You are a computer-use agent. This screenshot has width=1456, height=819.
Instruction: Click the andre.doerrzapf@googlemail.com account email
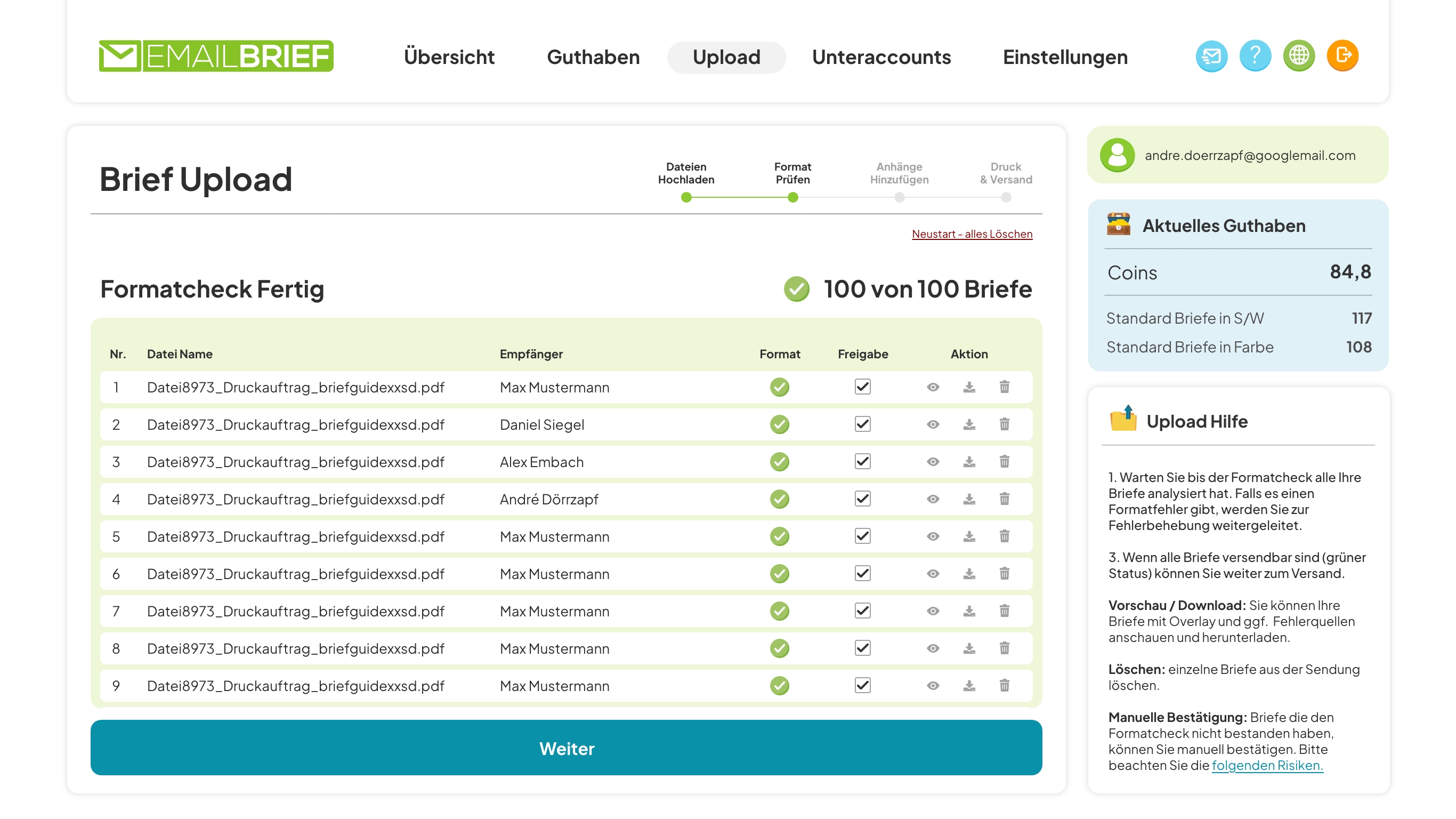pos(1250,156)
